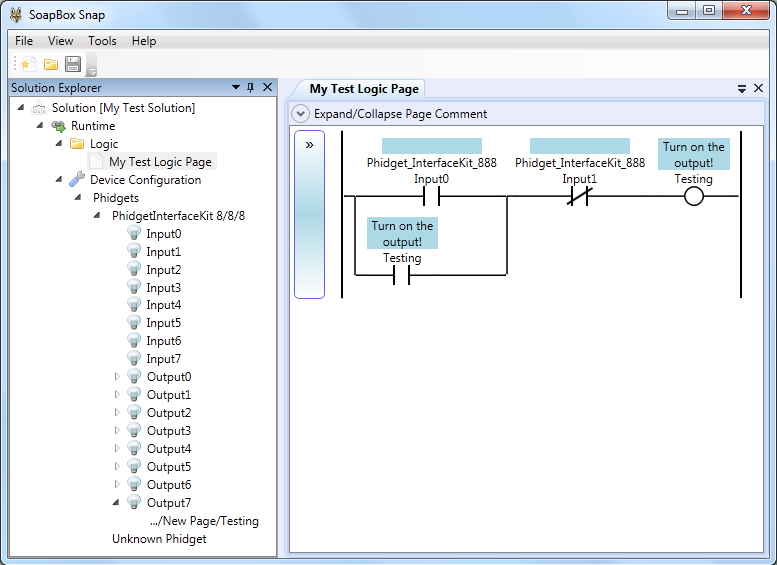Screen dimensions: 777x565
Task: Expand the Output0 tree node
Action: click(x=117, y=377)
